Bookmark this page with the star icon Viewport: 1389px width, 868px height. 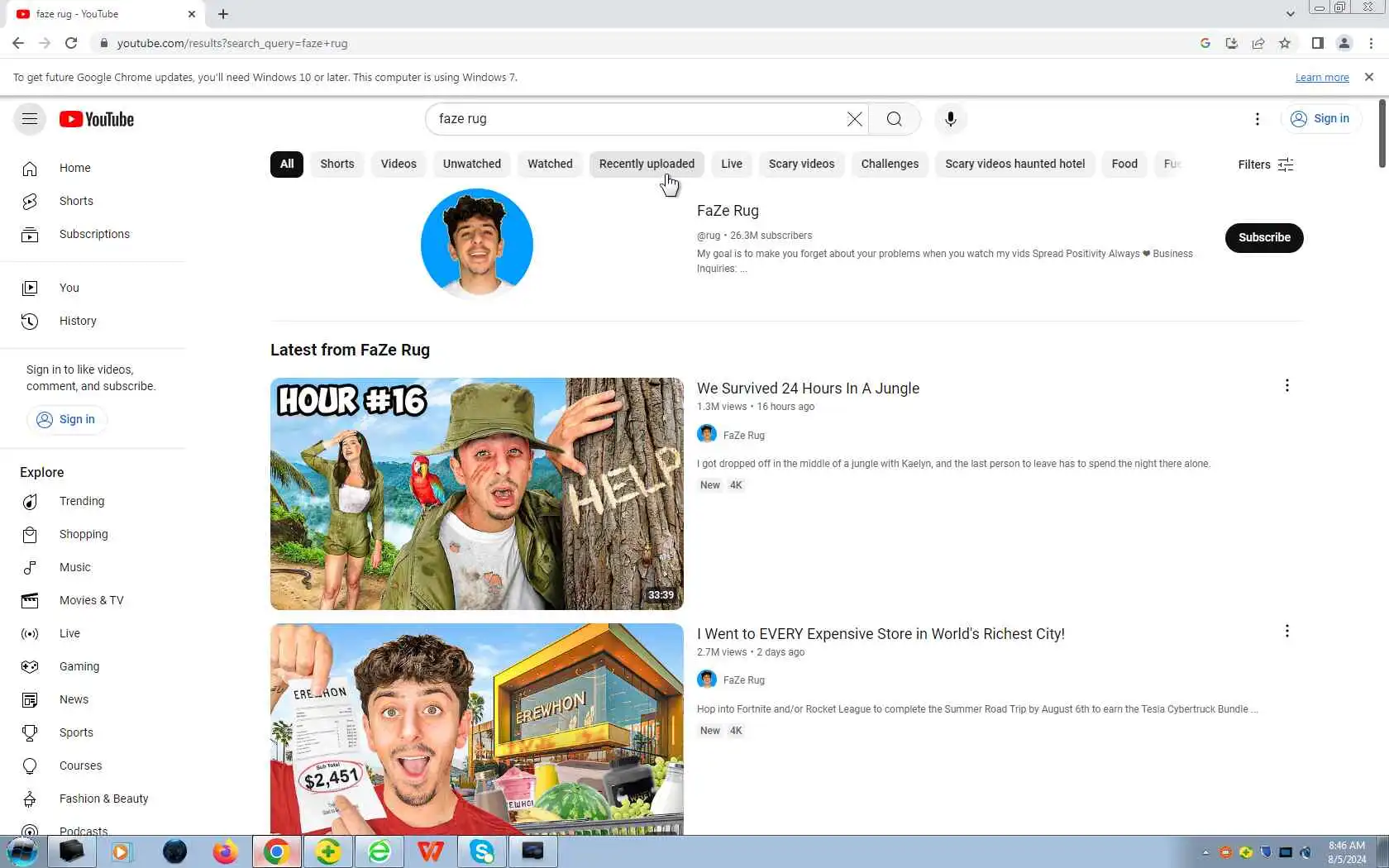point(1285,43)
